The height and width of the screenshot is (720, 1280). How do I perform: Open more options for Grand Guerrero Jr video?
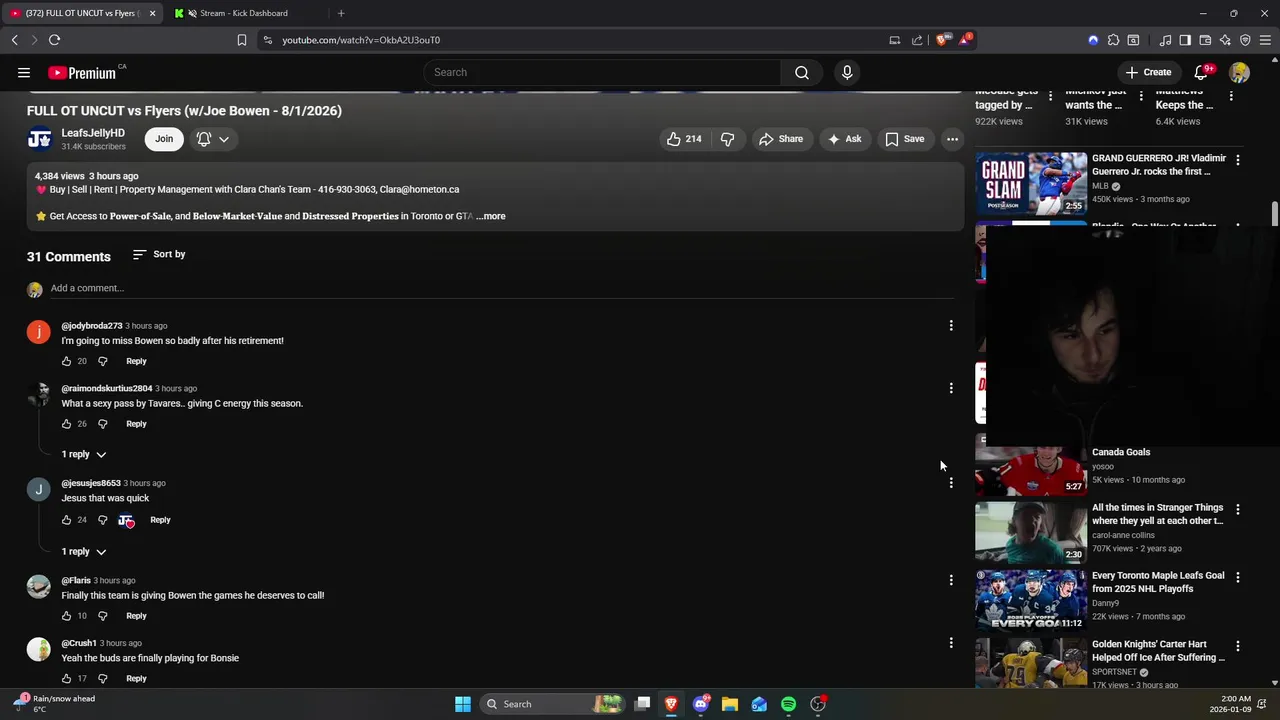click(1238, 160)
